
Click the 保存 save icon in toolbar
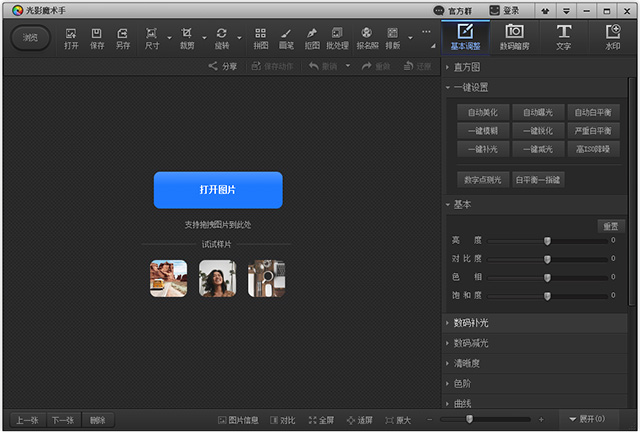pyautogui.click(x=97, y=38)
